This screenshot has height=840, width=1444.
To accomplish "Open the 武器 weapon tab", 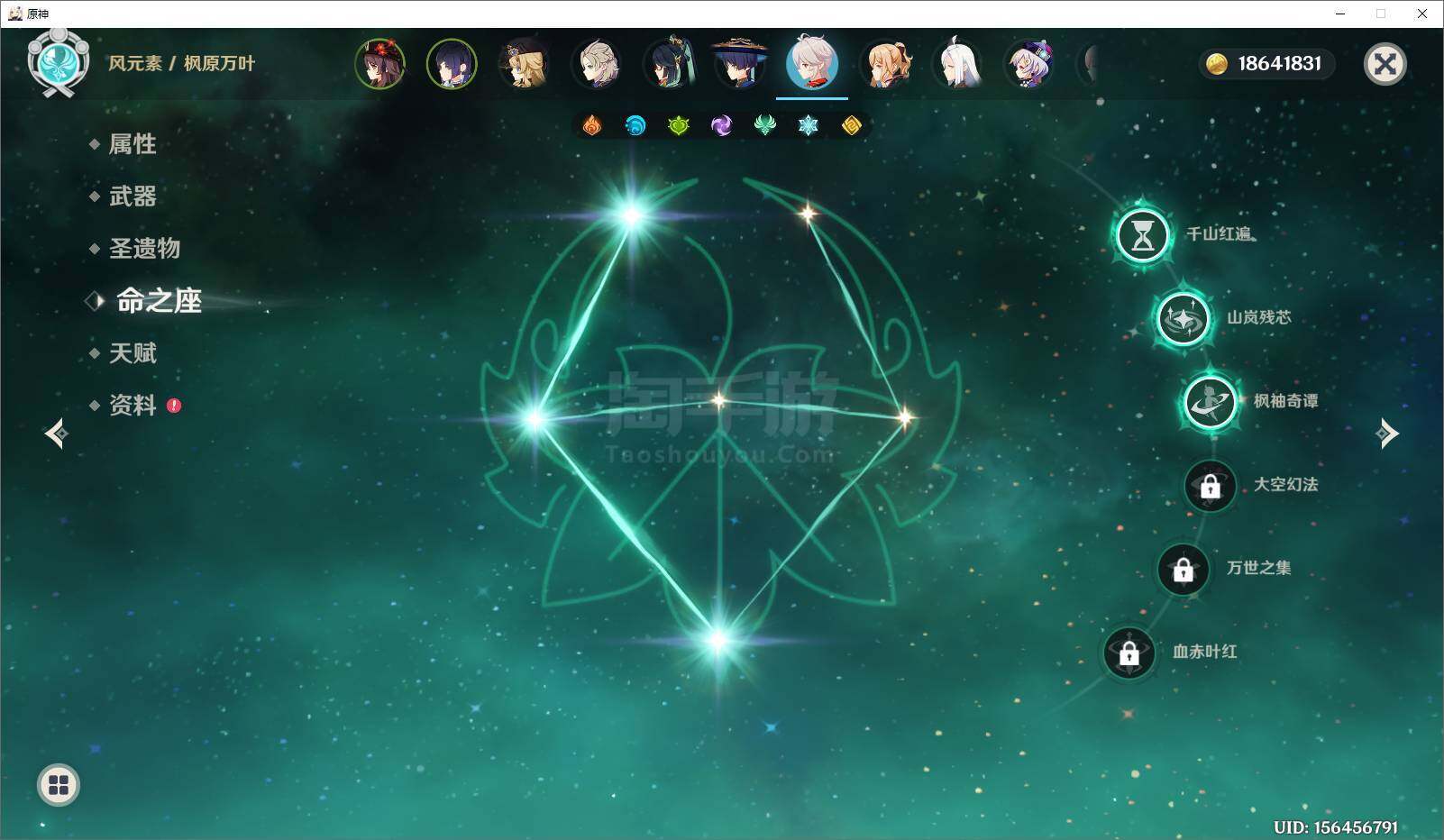I will pyautogui.click(x=132, y=196).
